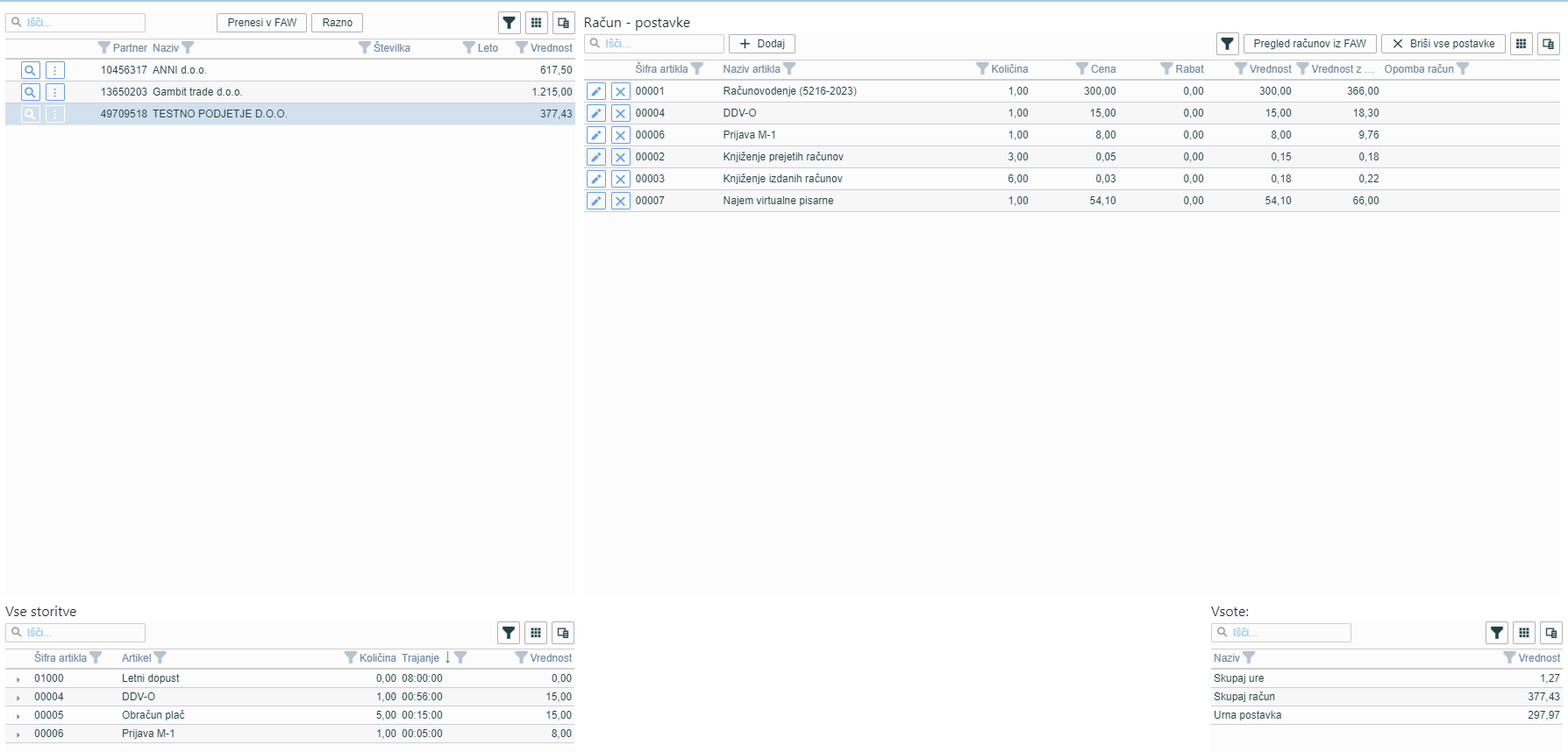Screen dimensions: 1568x752
Task: Delete the Računovodenje (5216-2023) line item
Action: [620, 91]
